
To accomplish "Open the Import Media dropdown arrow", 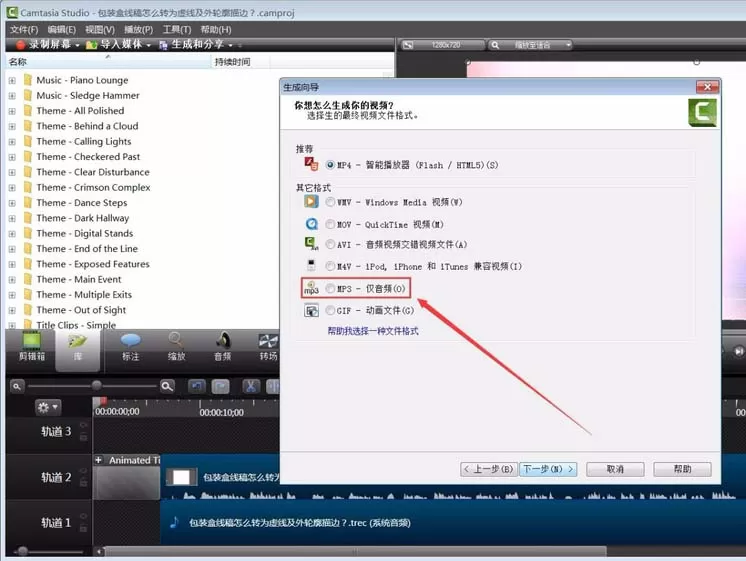I will pyautogui.click(x=148, y=45).
